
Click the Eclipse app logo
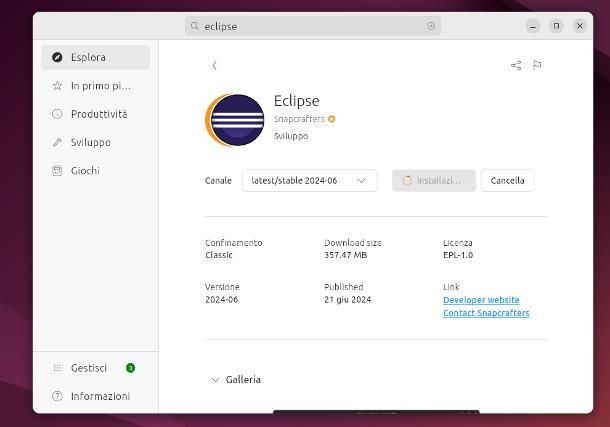(235, 120)
